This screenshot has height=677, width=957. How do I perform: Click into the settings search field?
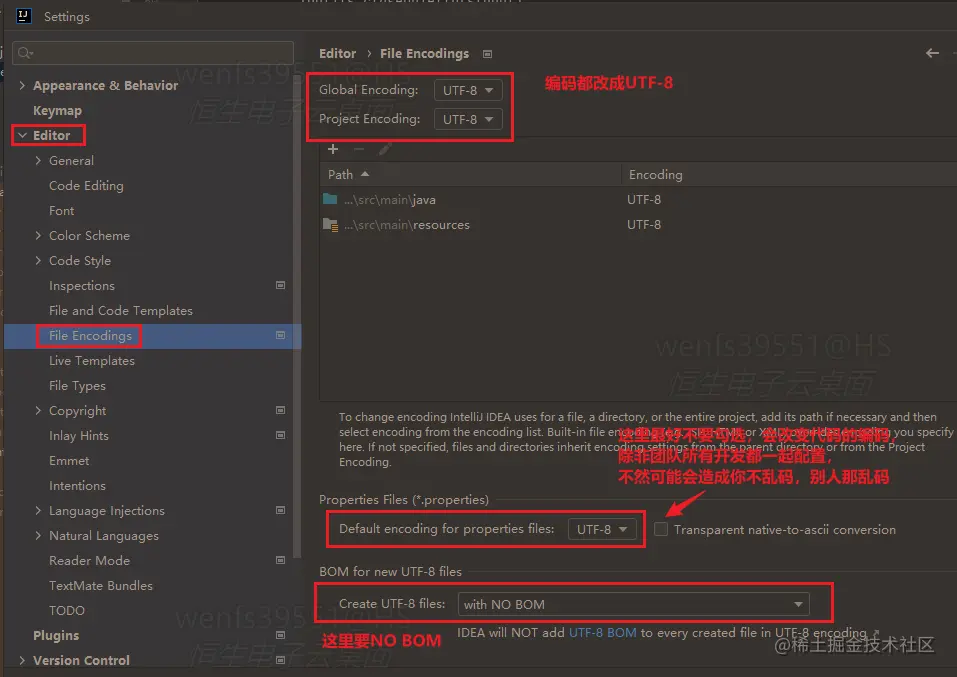click(x=153, y=53)
